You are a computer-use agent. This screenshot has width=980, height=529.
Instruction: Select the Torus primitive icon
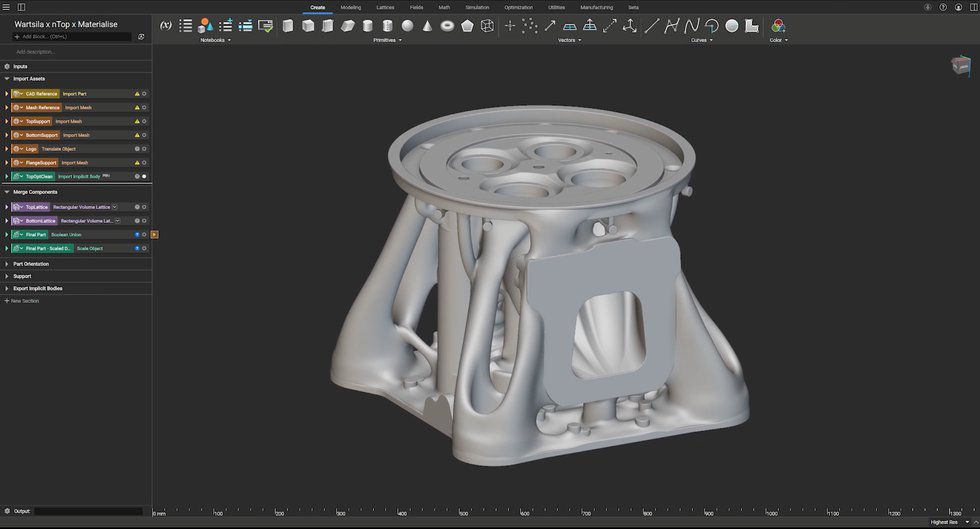pos(447,26)
